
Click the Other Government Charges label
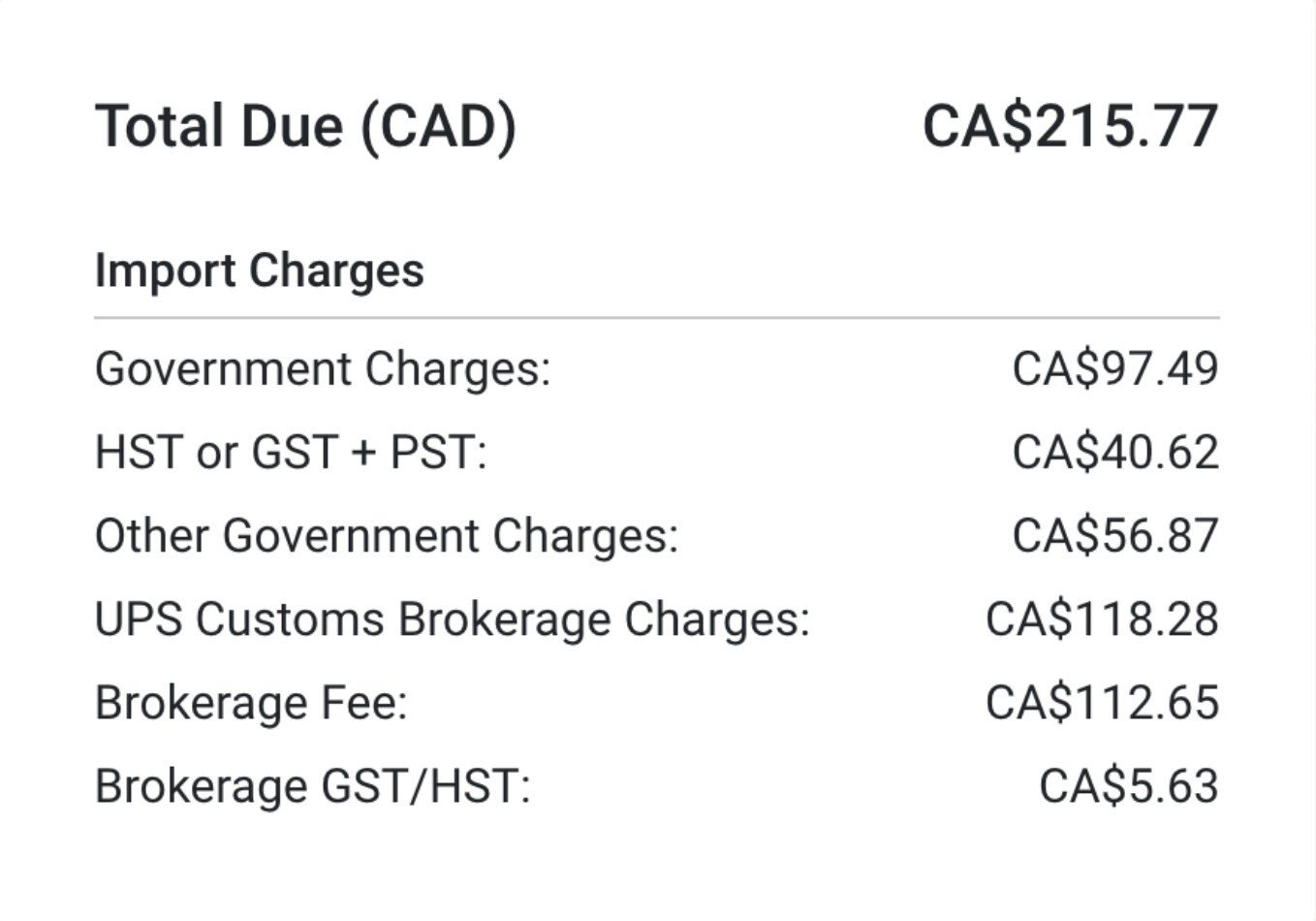pos(386,536)
